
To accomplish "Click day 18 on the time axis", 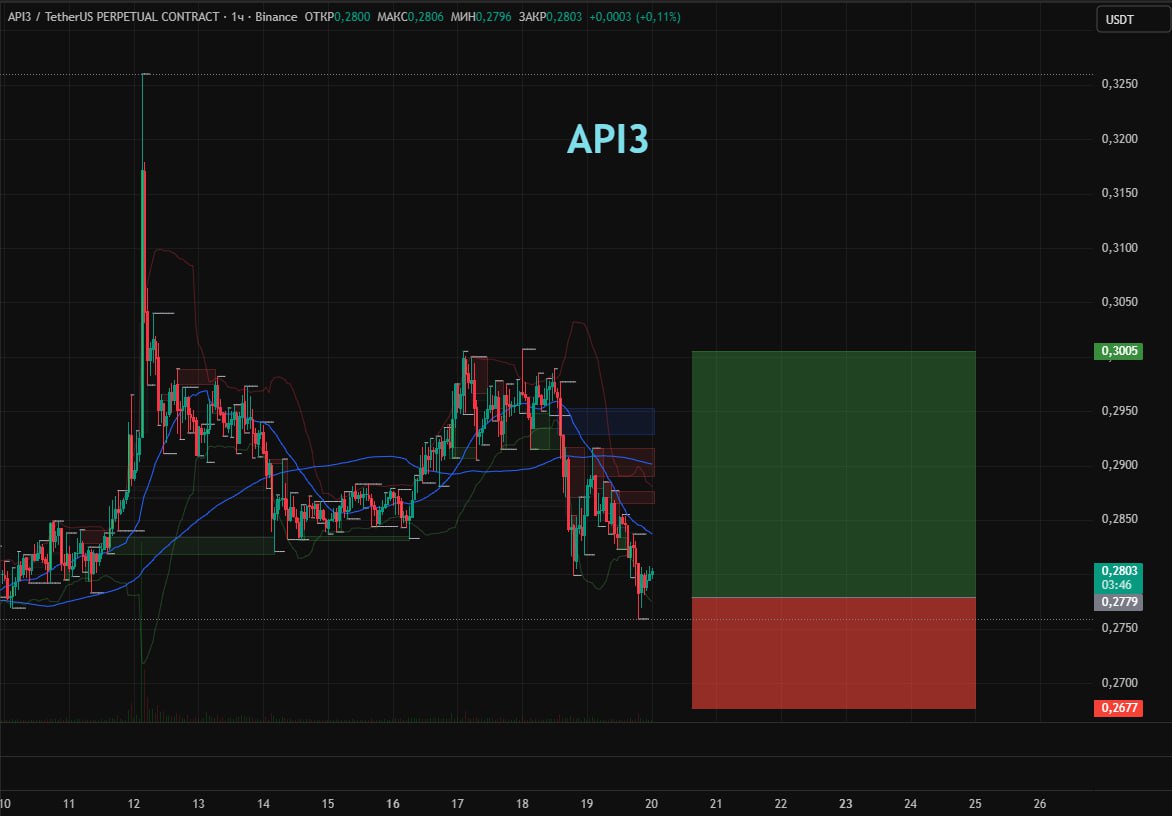I will pyautogui.click(x=522, y=804).
